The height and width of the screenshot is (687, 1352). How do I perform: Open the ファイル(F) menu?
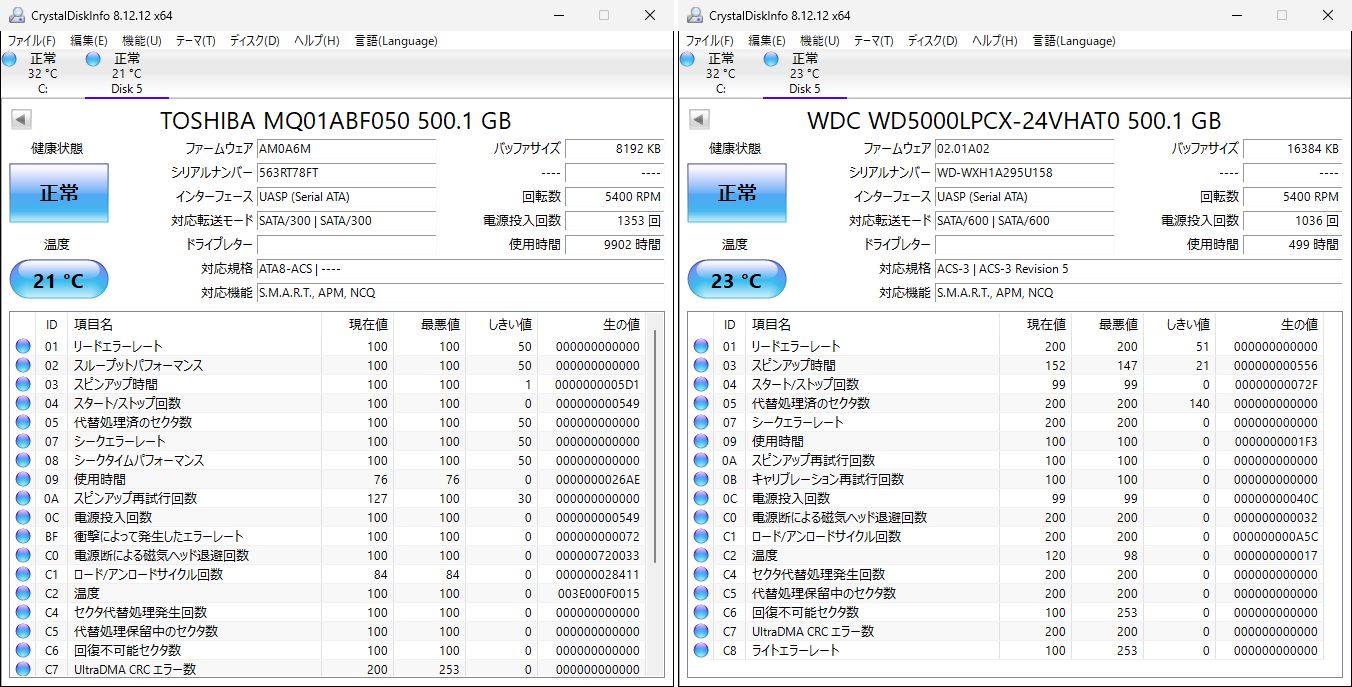[30, 41]
